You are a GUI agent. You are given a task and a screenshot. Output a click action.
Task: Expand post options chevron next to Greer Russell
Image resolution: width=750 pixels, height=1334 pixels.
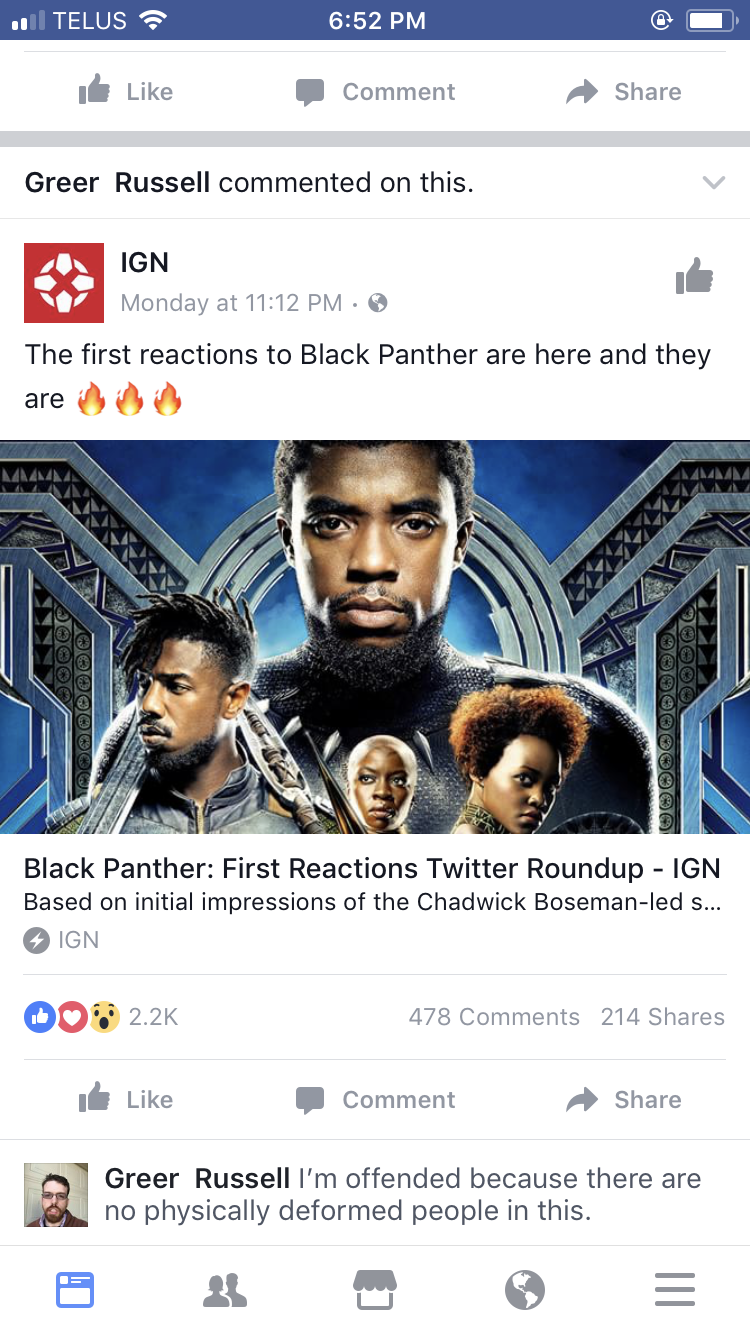[713, 183]
